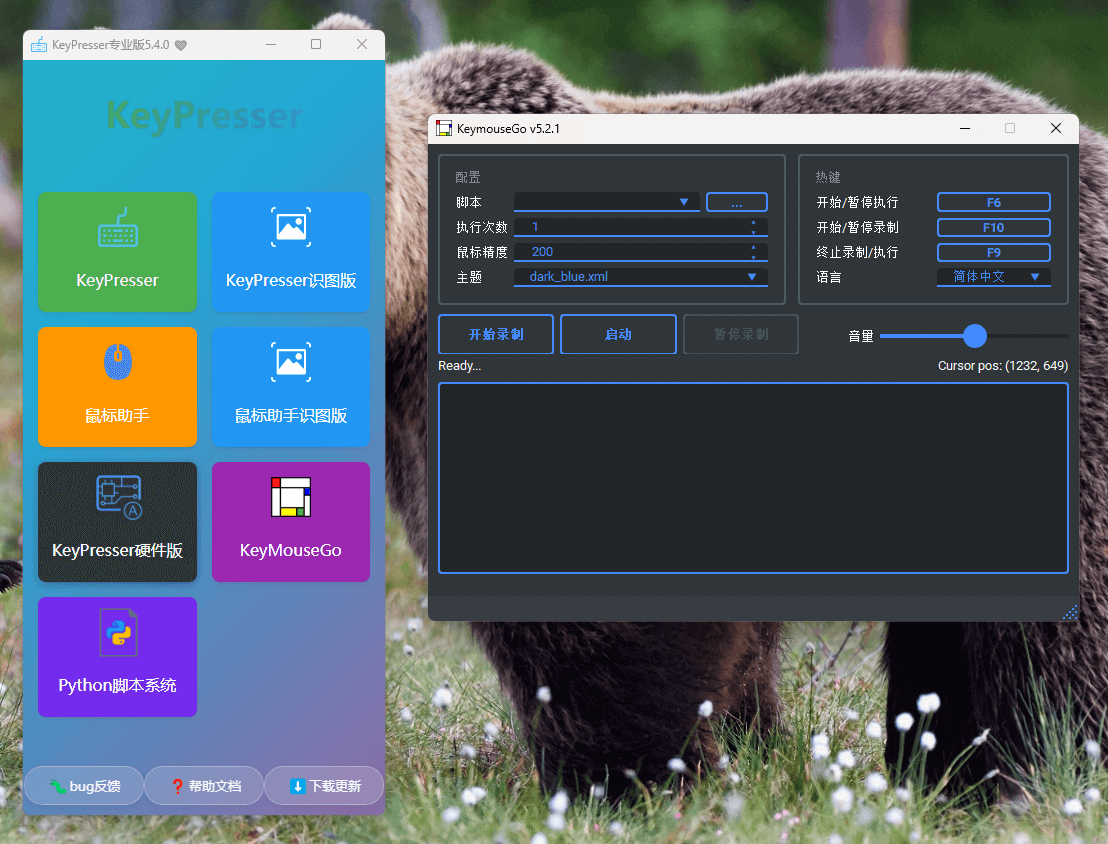Expand the 脚本 script selection dropdown
Viewport: 1108px width, 844px height.
click(686, 202)
